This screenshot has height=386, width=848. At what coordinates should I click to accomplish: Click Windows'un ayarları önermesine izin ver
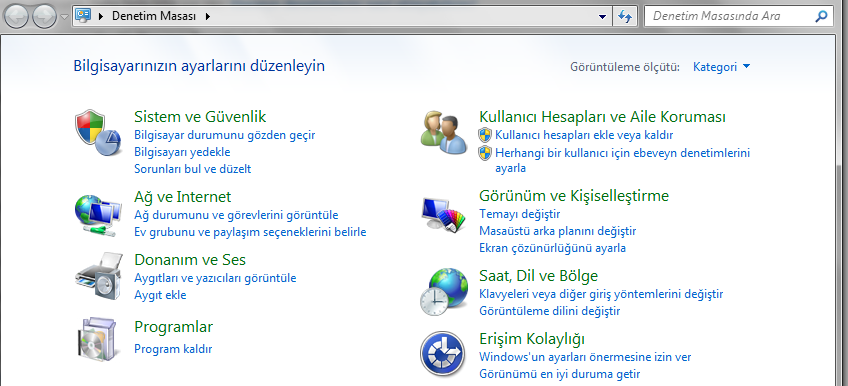coord(585,357)
